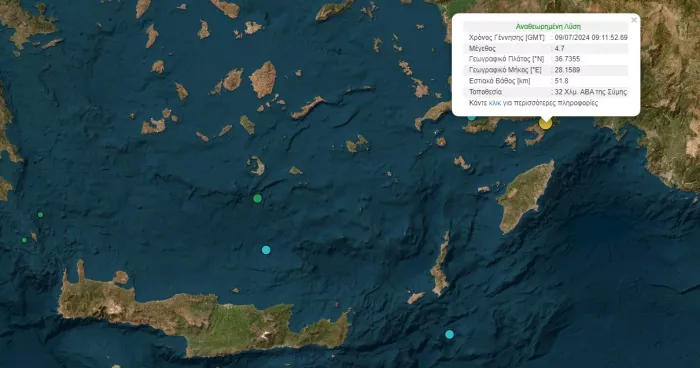Screen dimensions: 700x368
Task: Open the cyan marker southeast of Crete
Action: (450, 334)
